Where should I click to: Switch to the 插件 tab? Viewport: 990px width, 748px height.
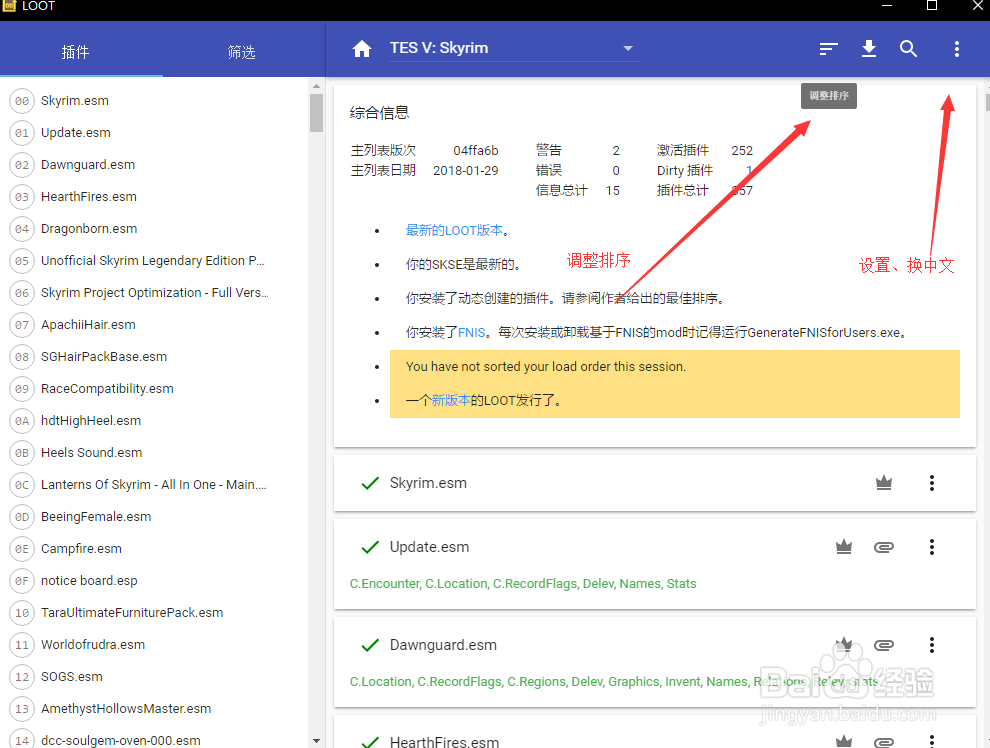click(x=75, y=52)
